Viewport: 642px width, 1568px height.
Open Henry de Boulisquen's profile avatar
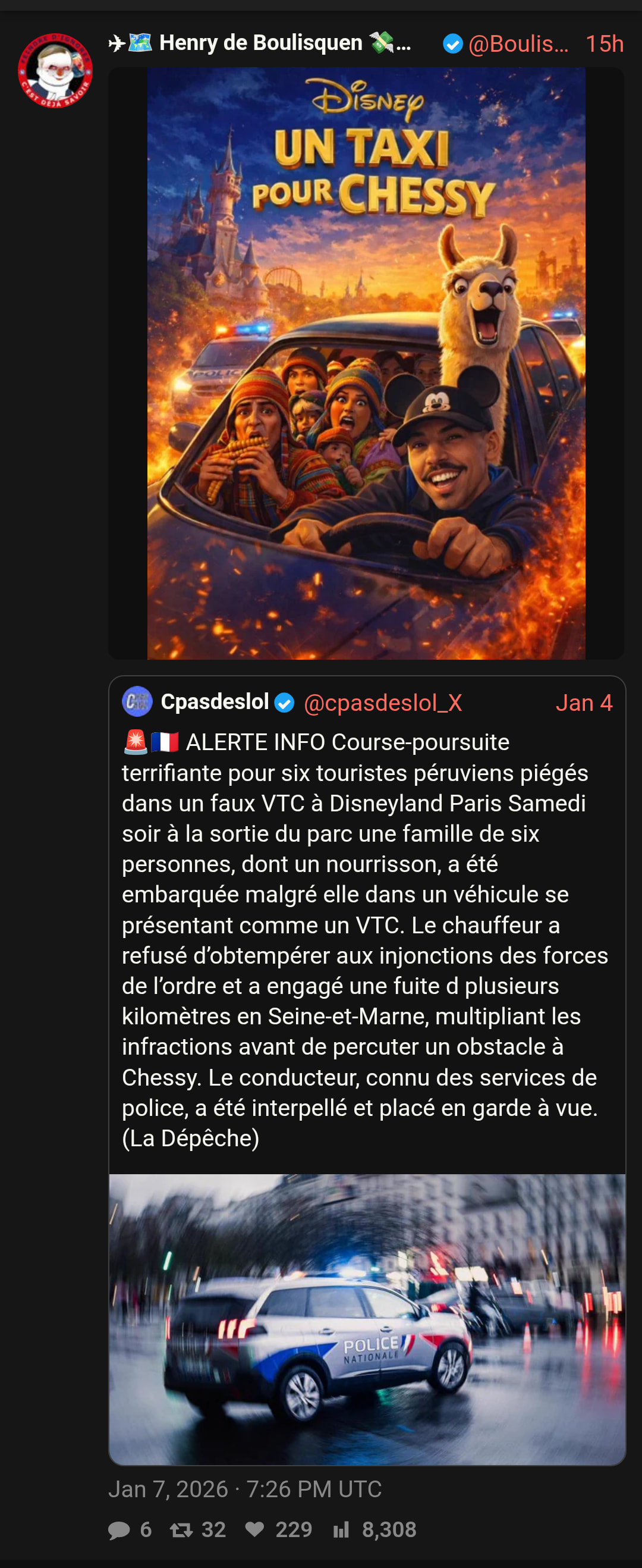click(x=55, y=71)
